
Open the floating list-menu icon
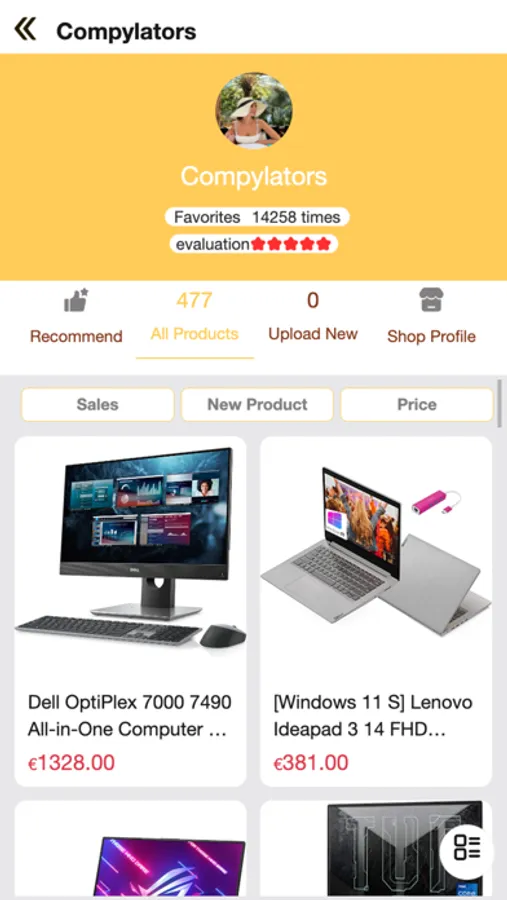(467, 847)
